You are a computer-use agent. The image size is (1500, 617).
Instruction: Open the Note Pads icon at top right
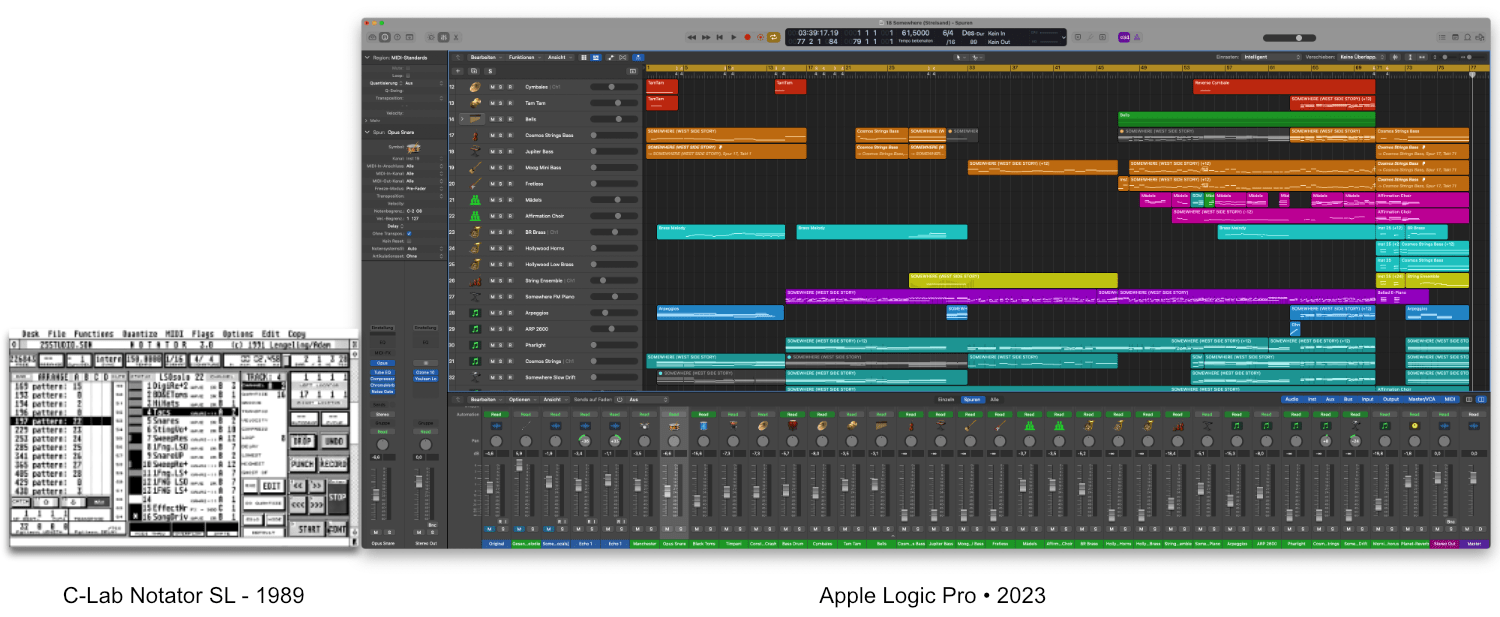1455,37
